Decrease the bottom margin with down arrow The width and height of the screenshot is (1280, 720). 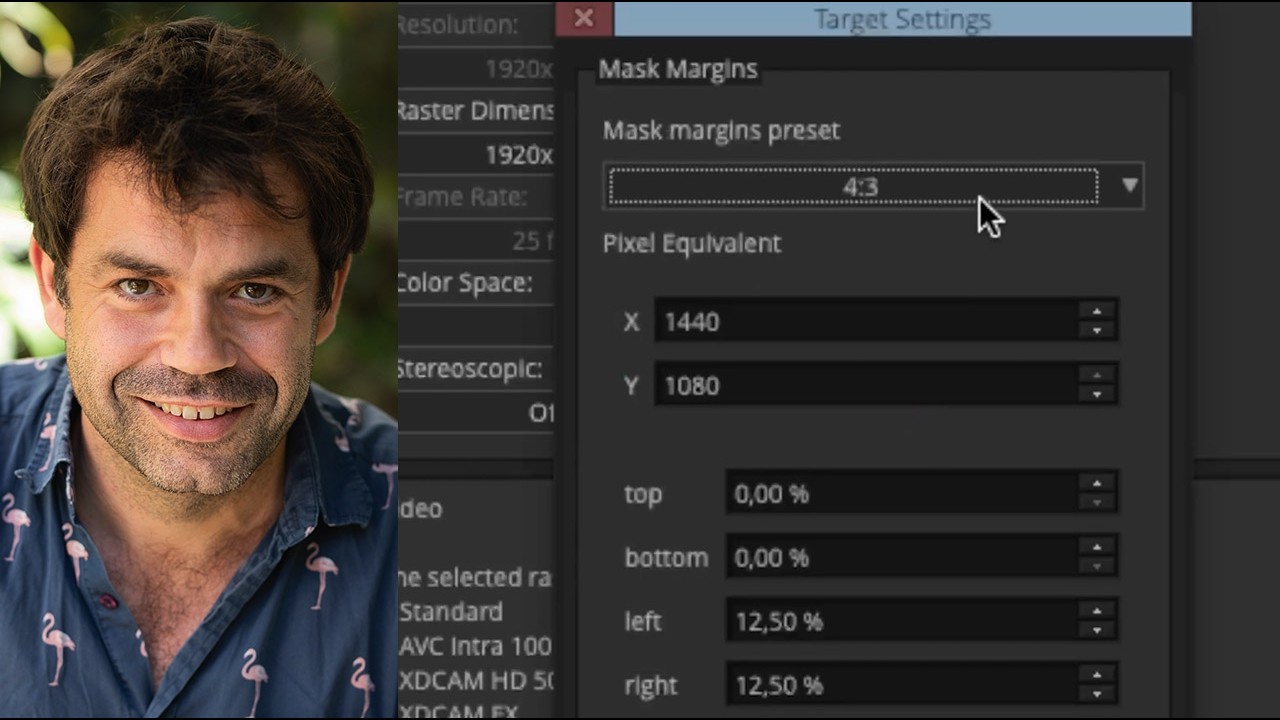coord(1097,567)
